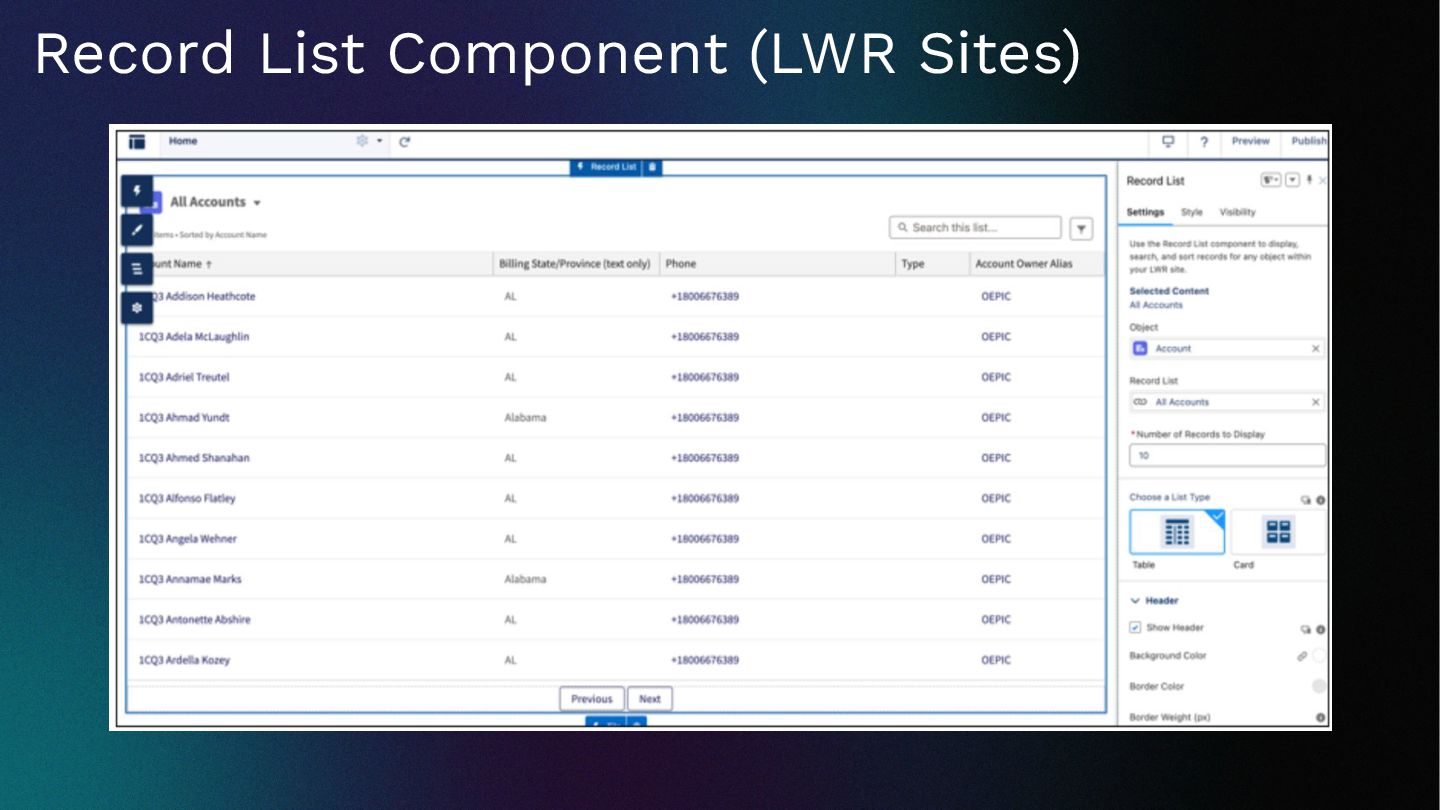Viewport: 1440px width, 810px height.
Task: Click the responsive icon beside Show Header
Action: point(1305,630)
